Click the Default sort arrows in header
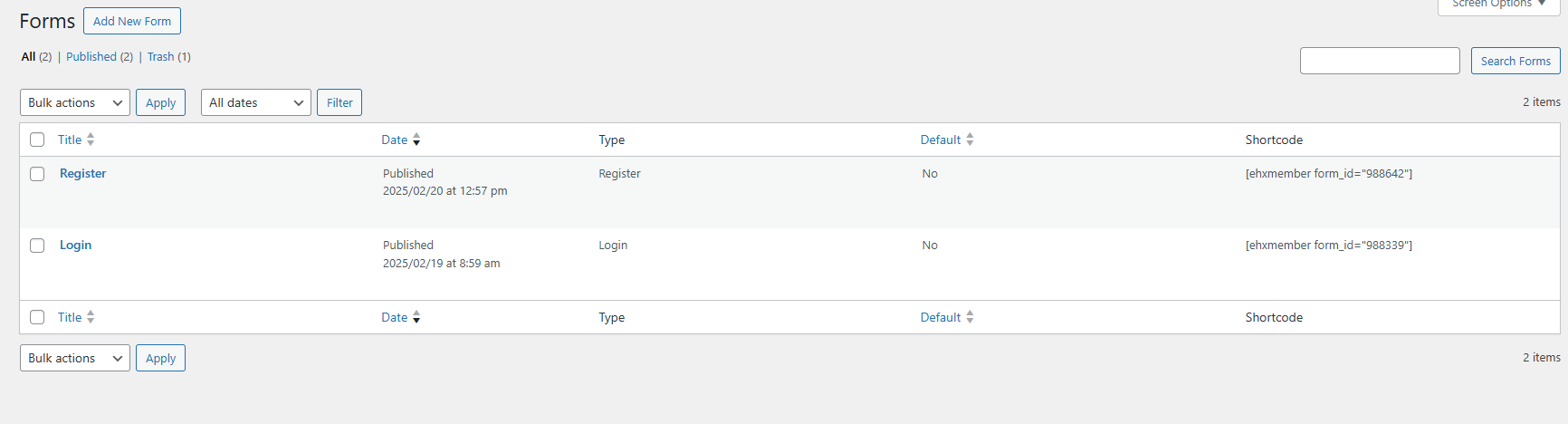 pos(970,140)
